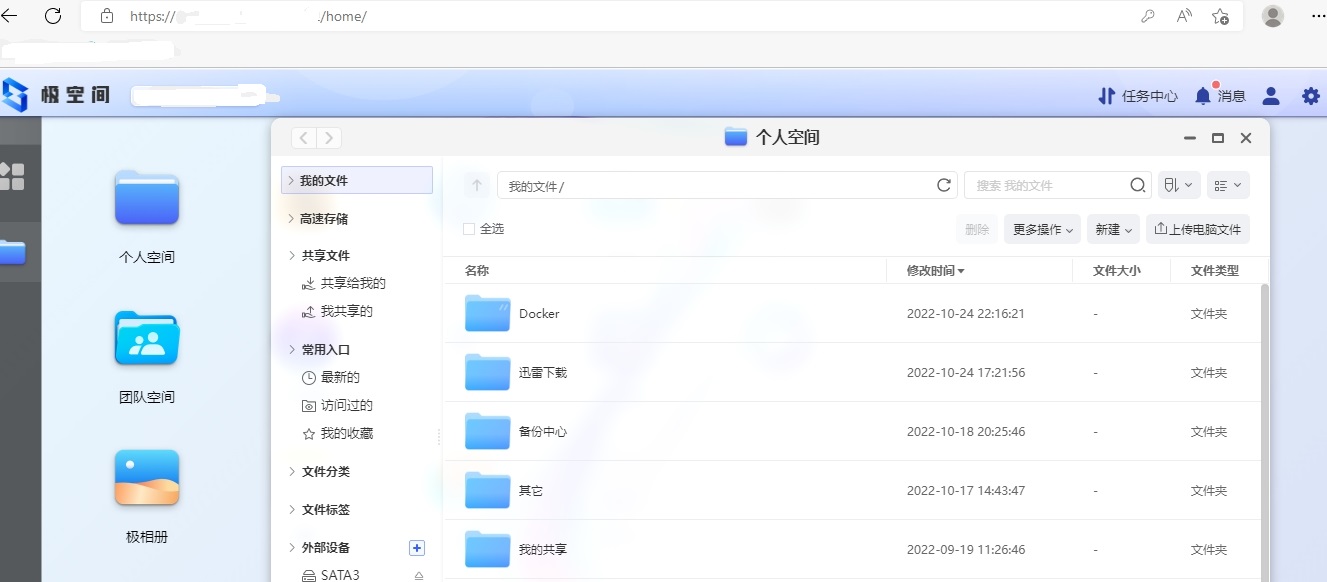Select 最新的 under 常用入口
Screen dimensions: 1327x582
tap(340, 377)
